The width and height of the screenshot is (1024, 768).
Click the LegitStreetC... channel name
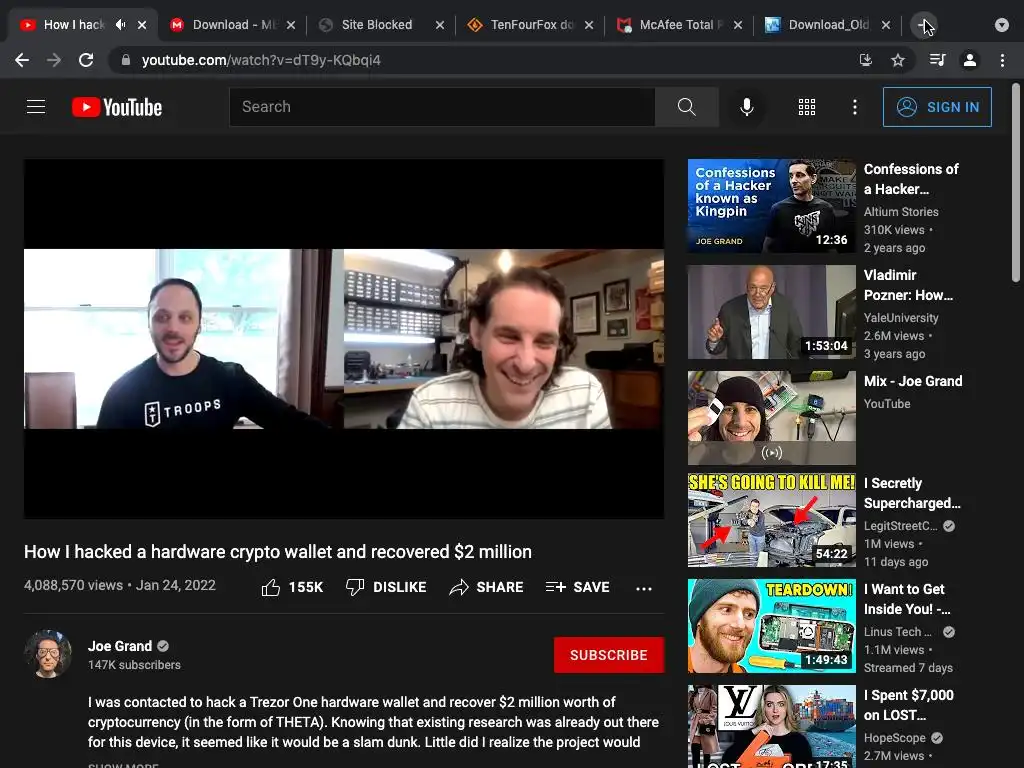(900, 526)
